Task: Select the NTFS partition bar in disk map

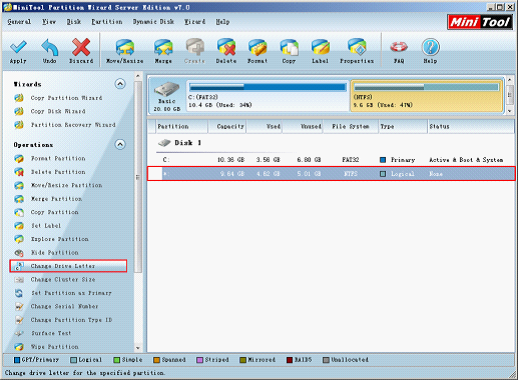Action: [426, 96]
